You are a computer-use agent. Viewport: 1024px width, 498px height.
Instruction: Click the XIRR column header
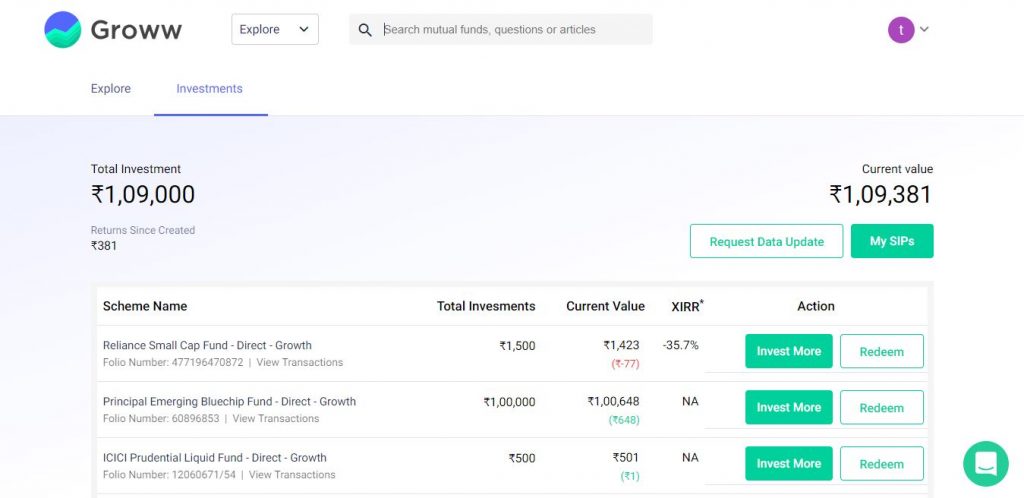coord(687,306)
